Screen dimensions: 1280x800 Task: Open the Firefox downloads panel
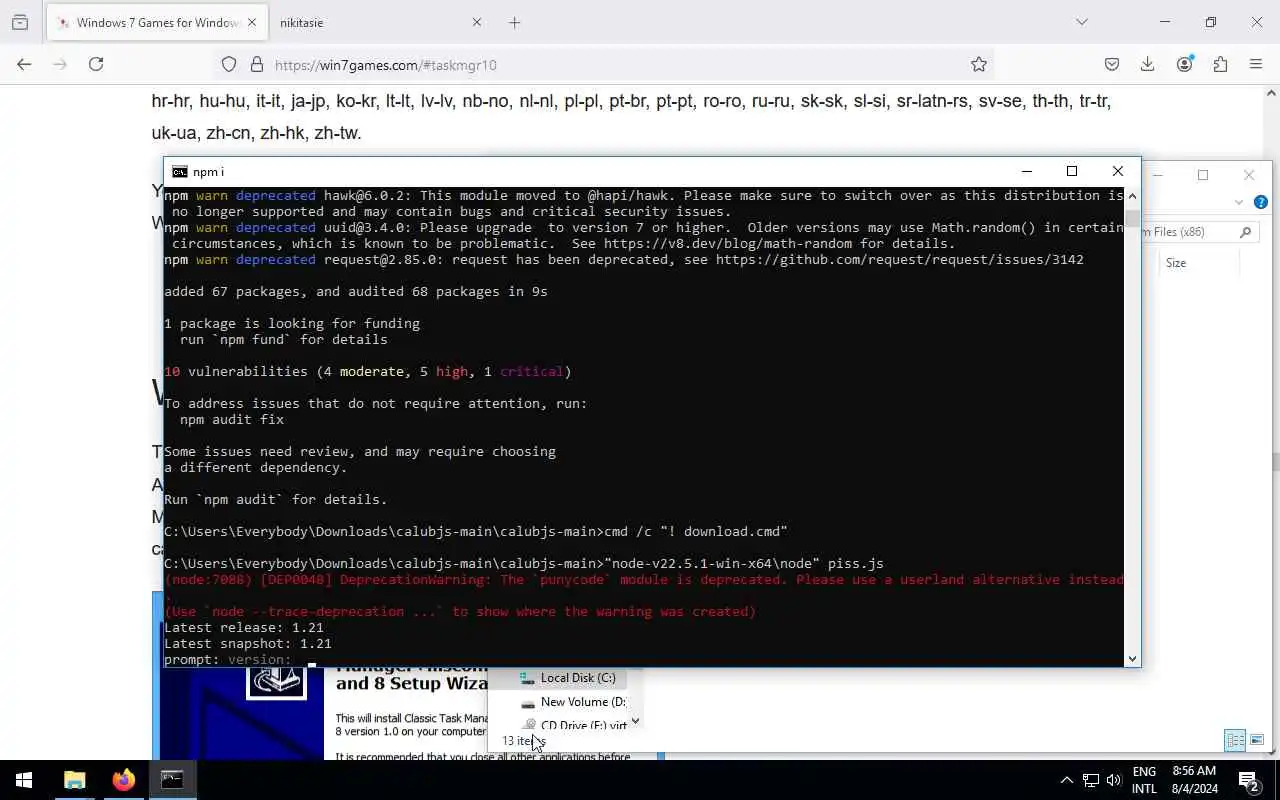point(1147,64)
